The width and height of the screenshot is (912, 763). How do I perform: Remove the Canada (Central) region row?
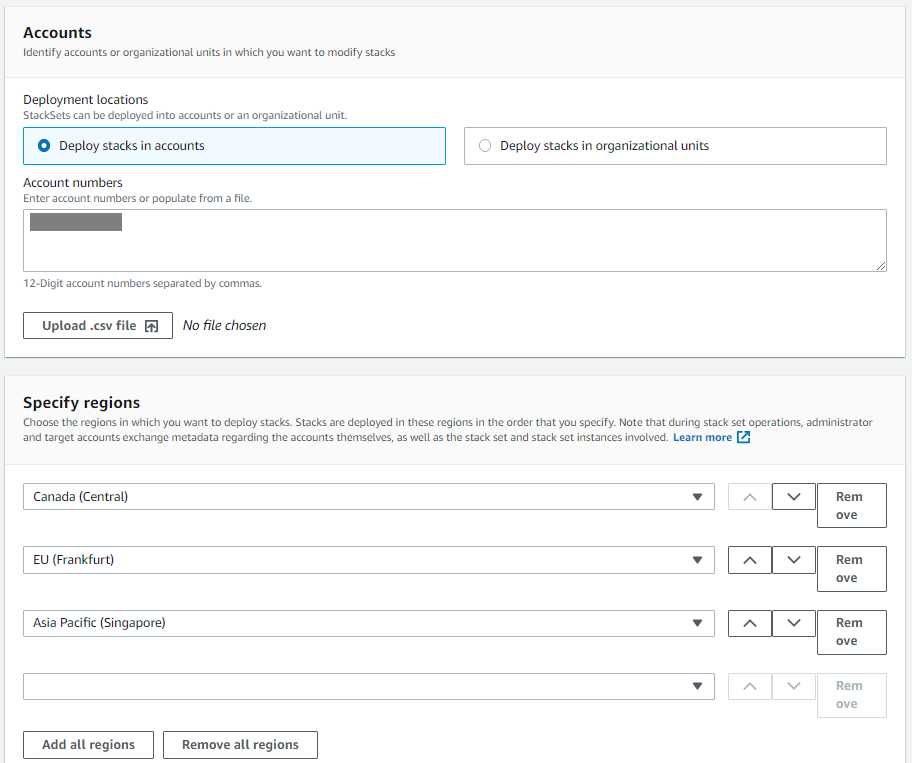[x=851, y=505]
